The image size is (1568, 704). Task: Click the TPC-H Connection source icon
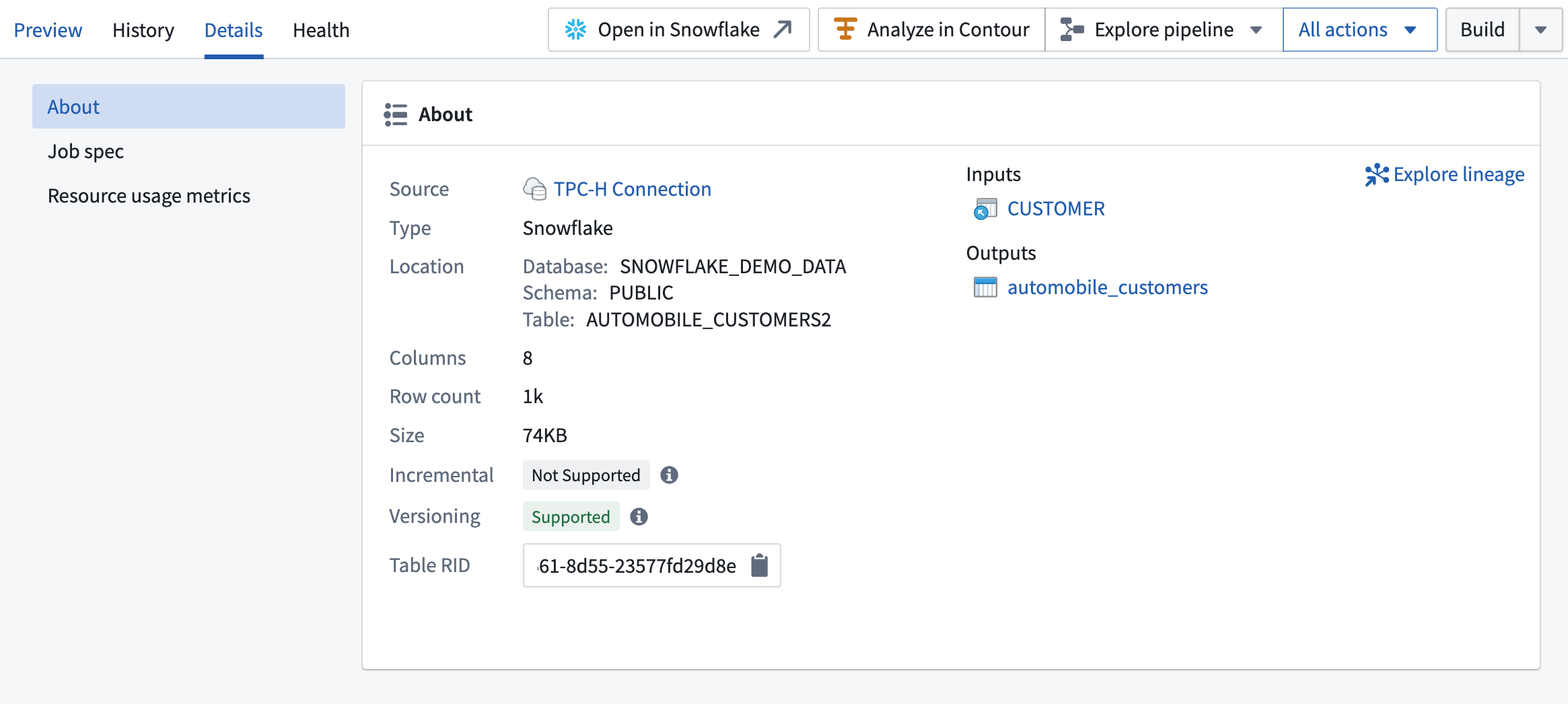534,189
